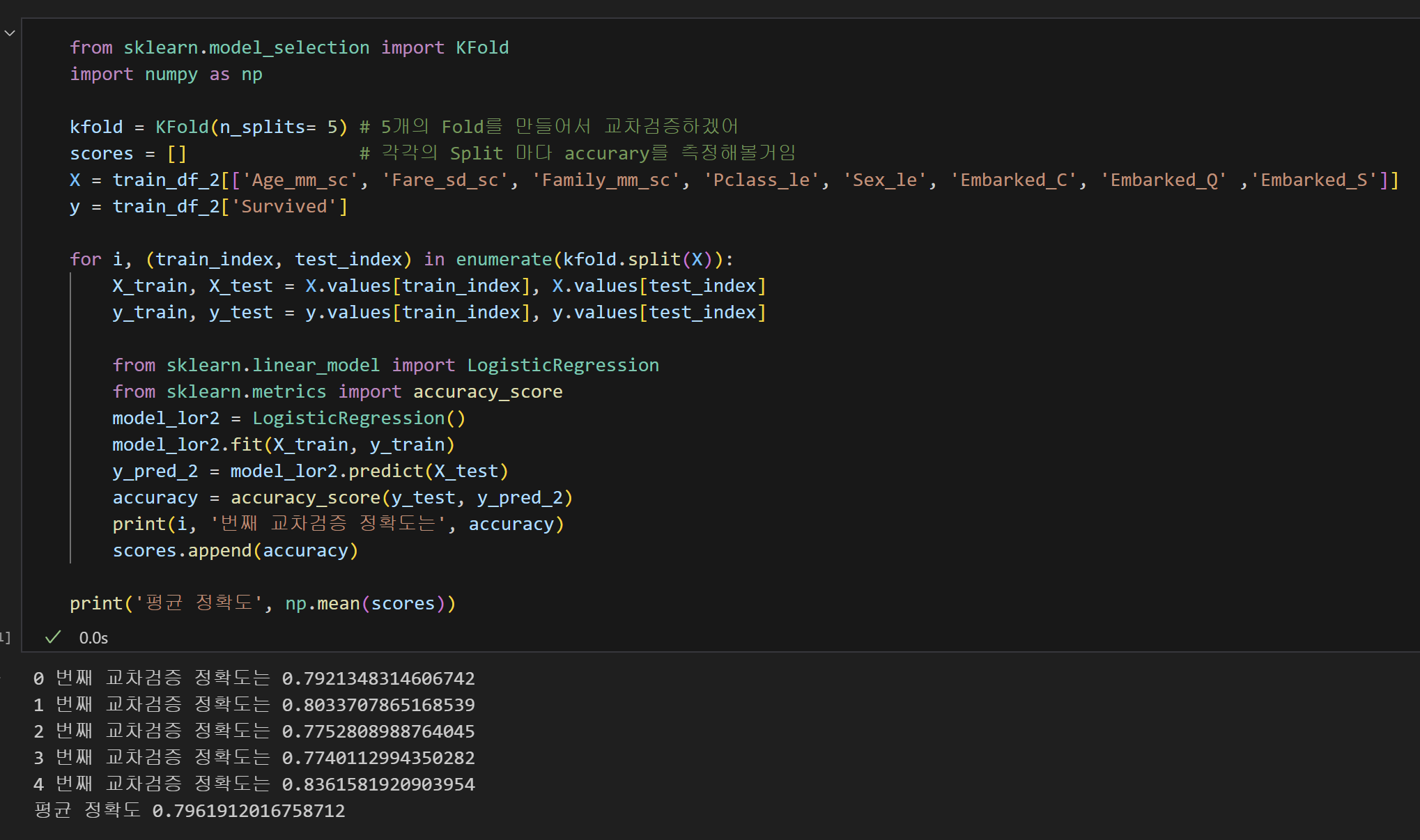Click LogisticRegression in the import line
This screenshot has width=1420, height=840.
coord(562,365)
